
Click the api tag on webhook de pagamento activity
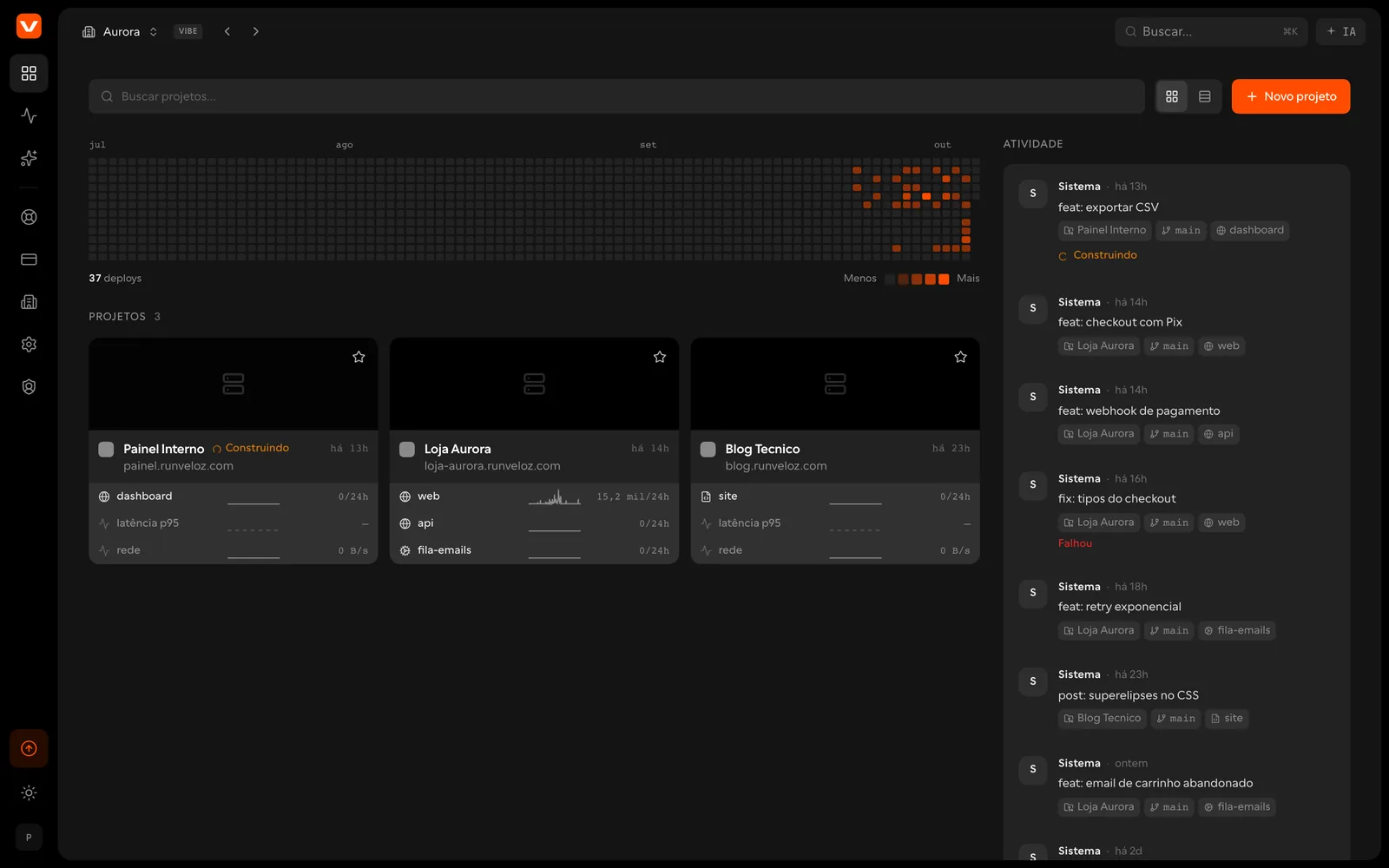(x=1218, y=434)
